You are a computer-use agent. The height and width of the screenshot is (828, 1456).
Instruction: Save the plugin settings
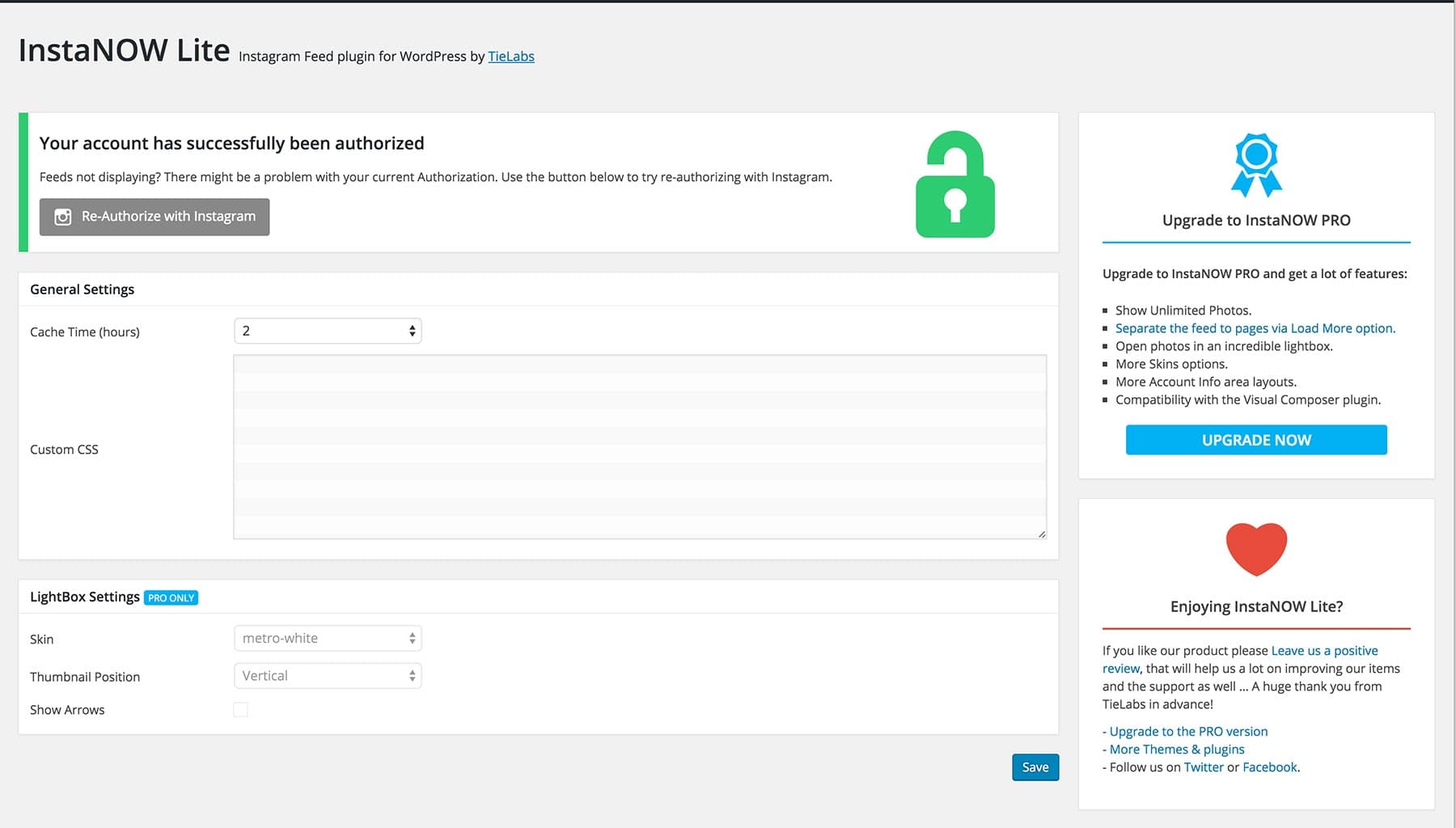(1035, 767)
